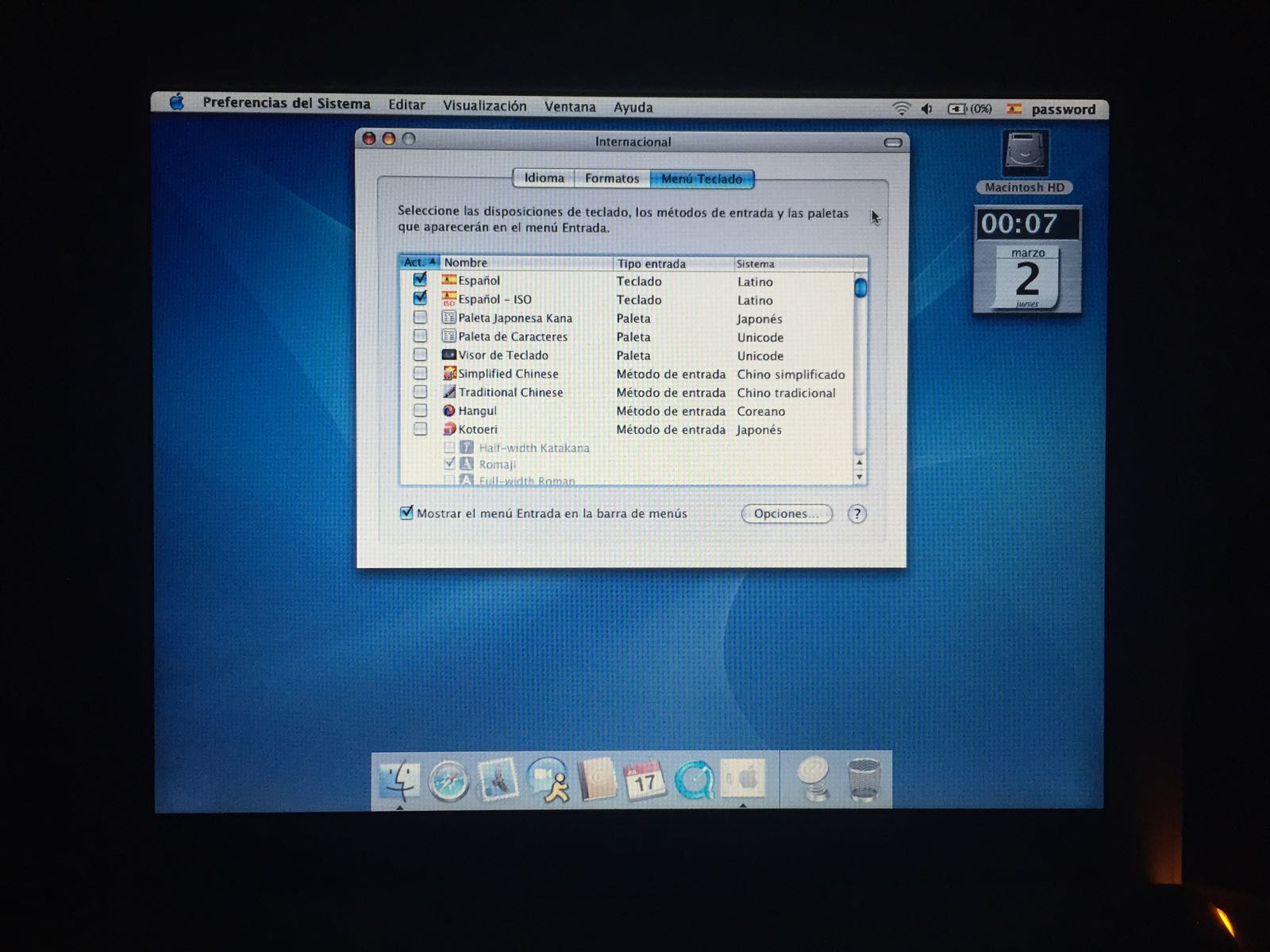Open Finder from the Dock
1270x952 pixels.
(x=399, y=780)
